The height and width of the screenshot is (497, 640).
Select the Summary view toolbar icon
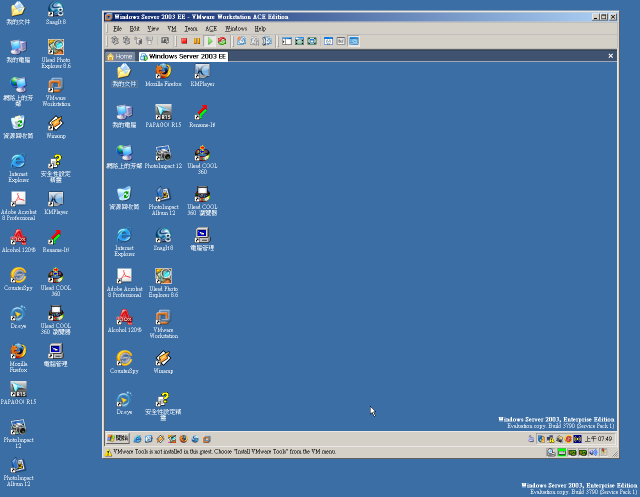[329, 41]
